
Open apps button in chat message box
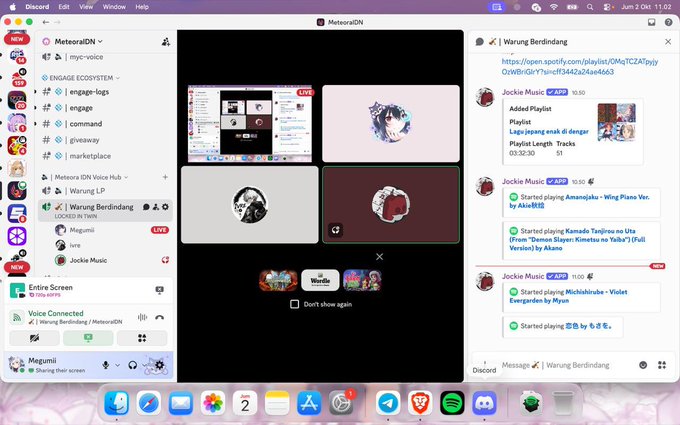(662, 365)
